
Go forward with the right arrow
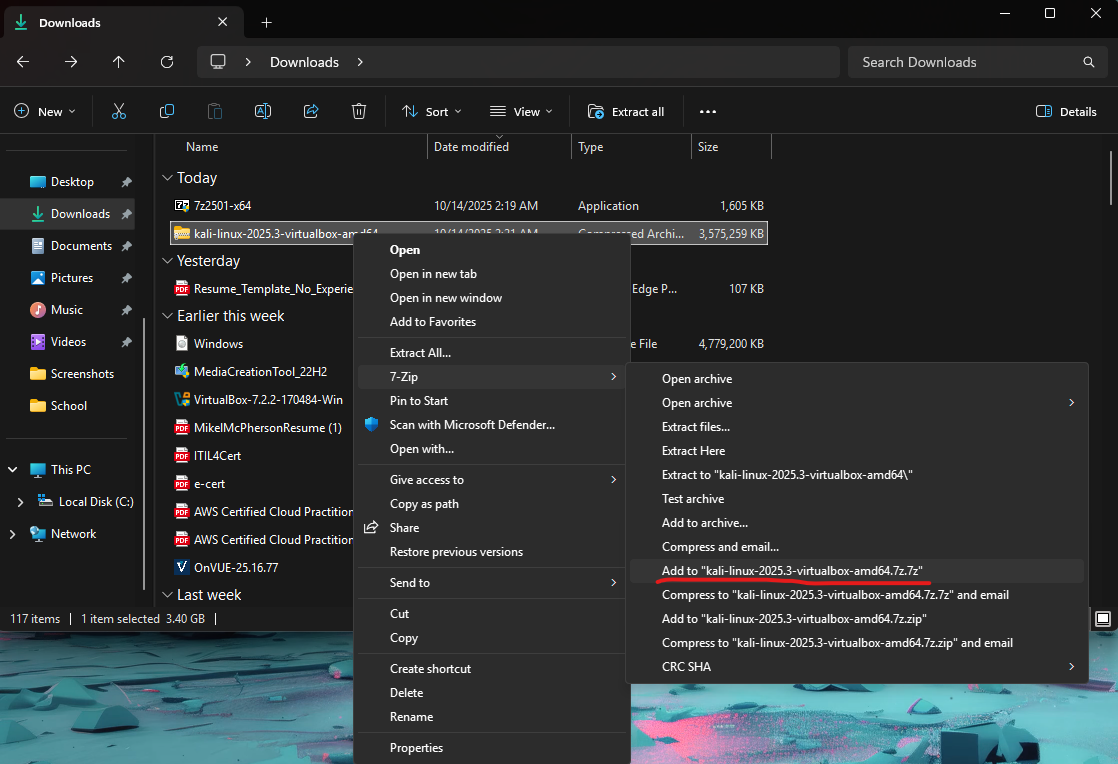71,62
